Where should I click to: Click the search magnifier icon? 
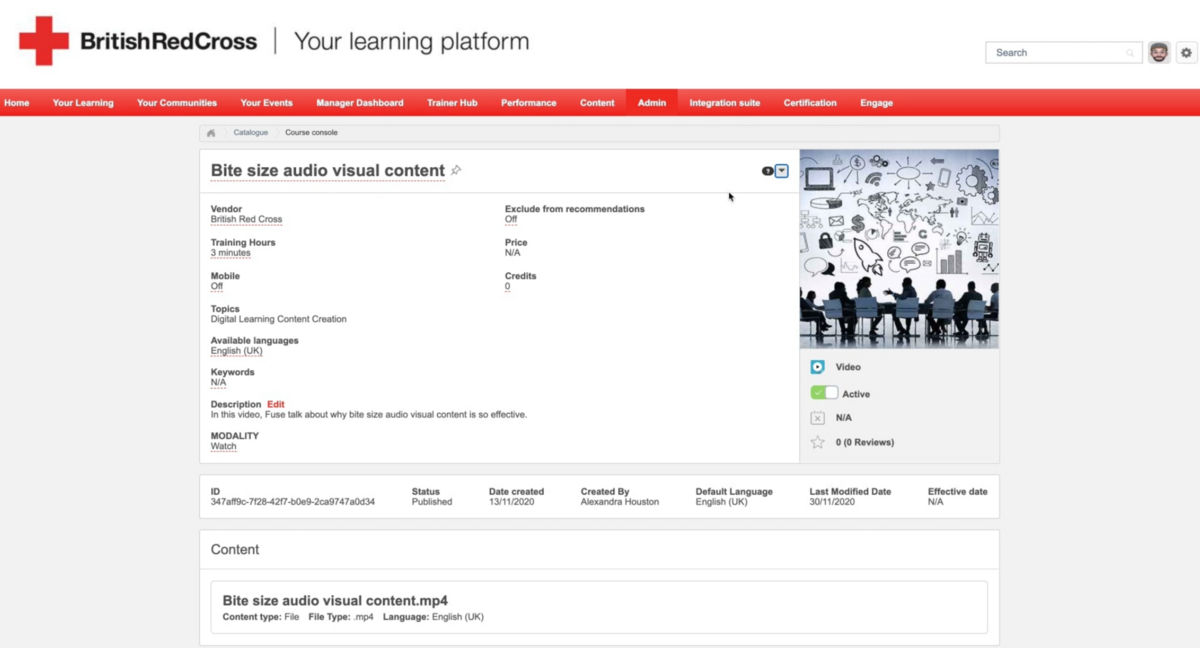(x=1131, y=53)
